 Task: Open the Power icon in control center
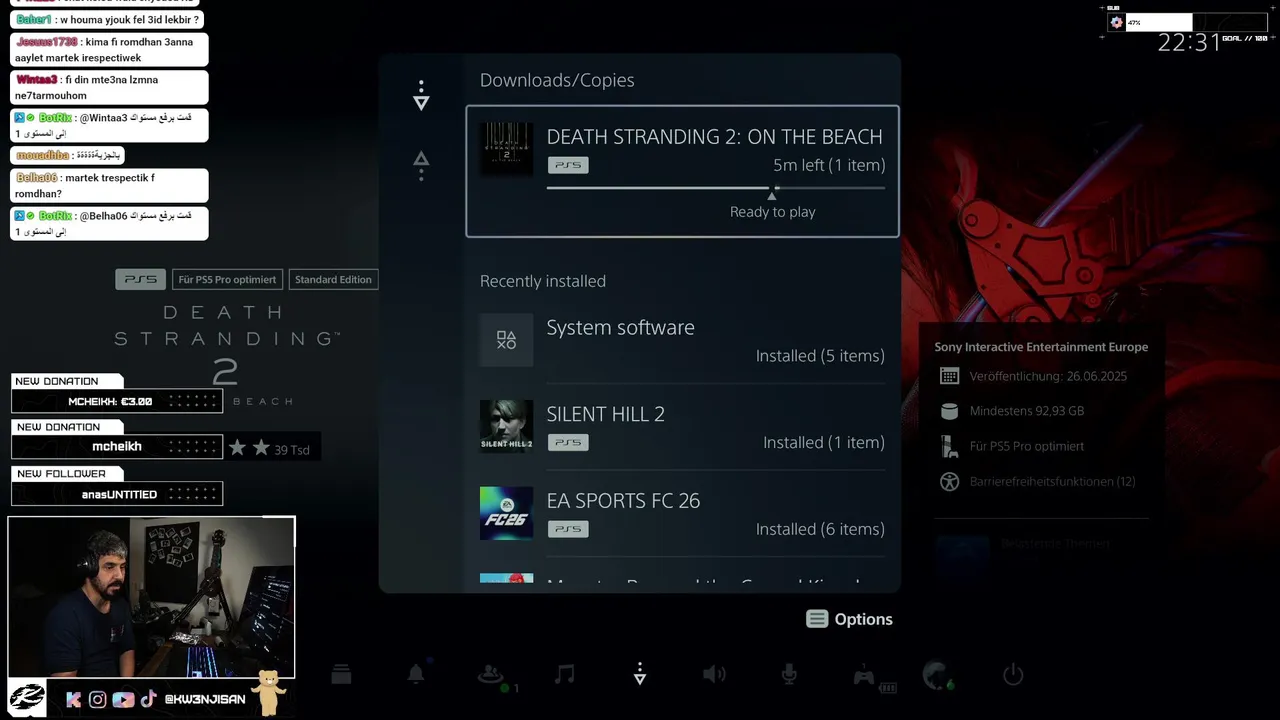click(x=1013, y=675)
